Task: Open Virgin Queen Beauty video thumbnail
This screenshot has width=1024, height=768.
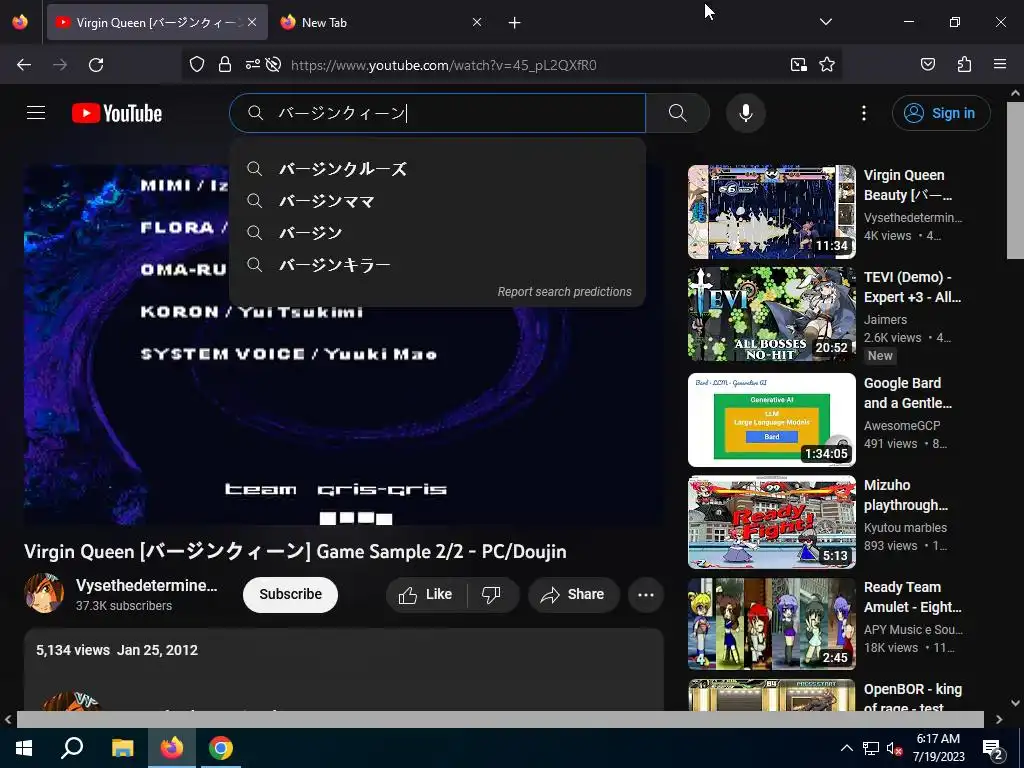Action: click(x=771, y=212)
